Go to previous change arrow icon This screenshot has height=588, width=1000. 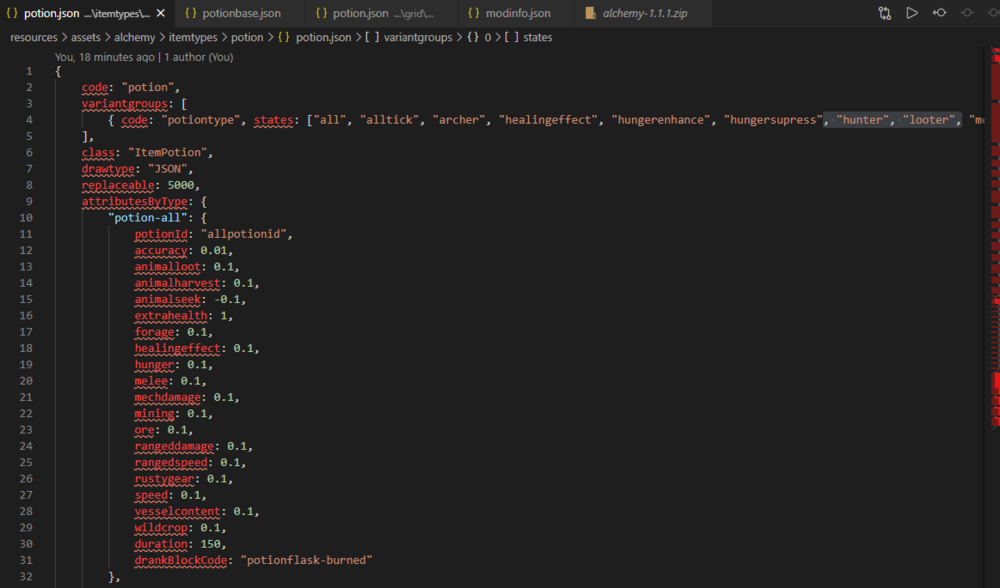pos(939,13)
